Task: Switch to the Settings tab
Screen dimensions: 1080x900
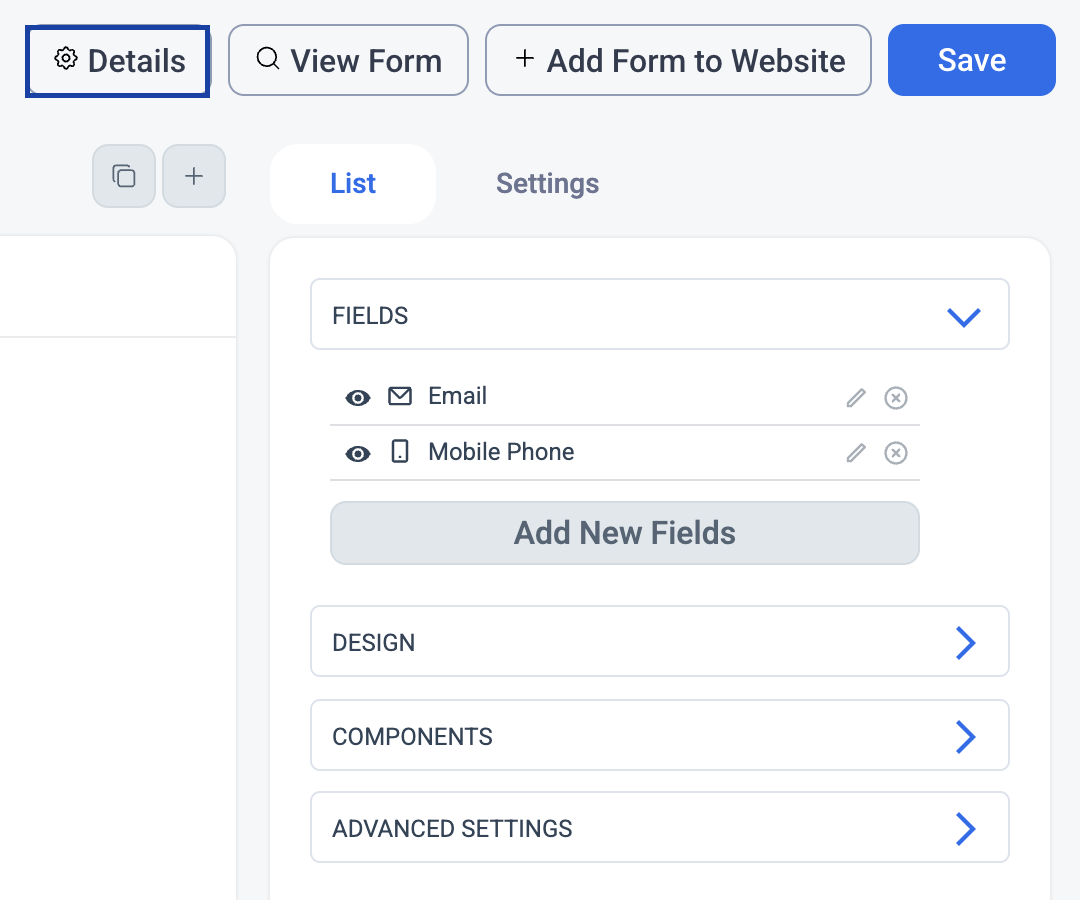Action: tap(548, 184)
